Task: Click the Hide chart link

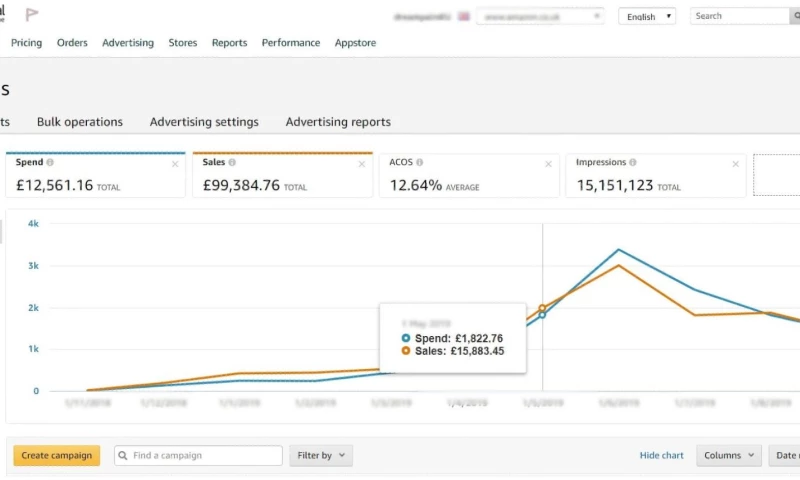Action: pyautogui.click(x=661, y=456)
